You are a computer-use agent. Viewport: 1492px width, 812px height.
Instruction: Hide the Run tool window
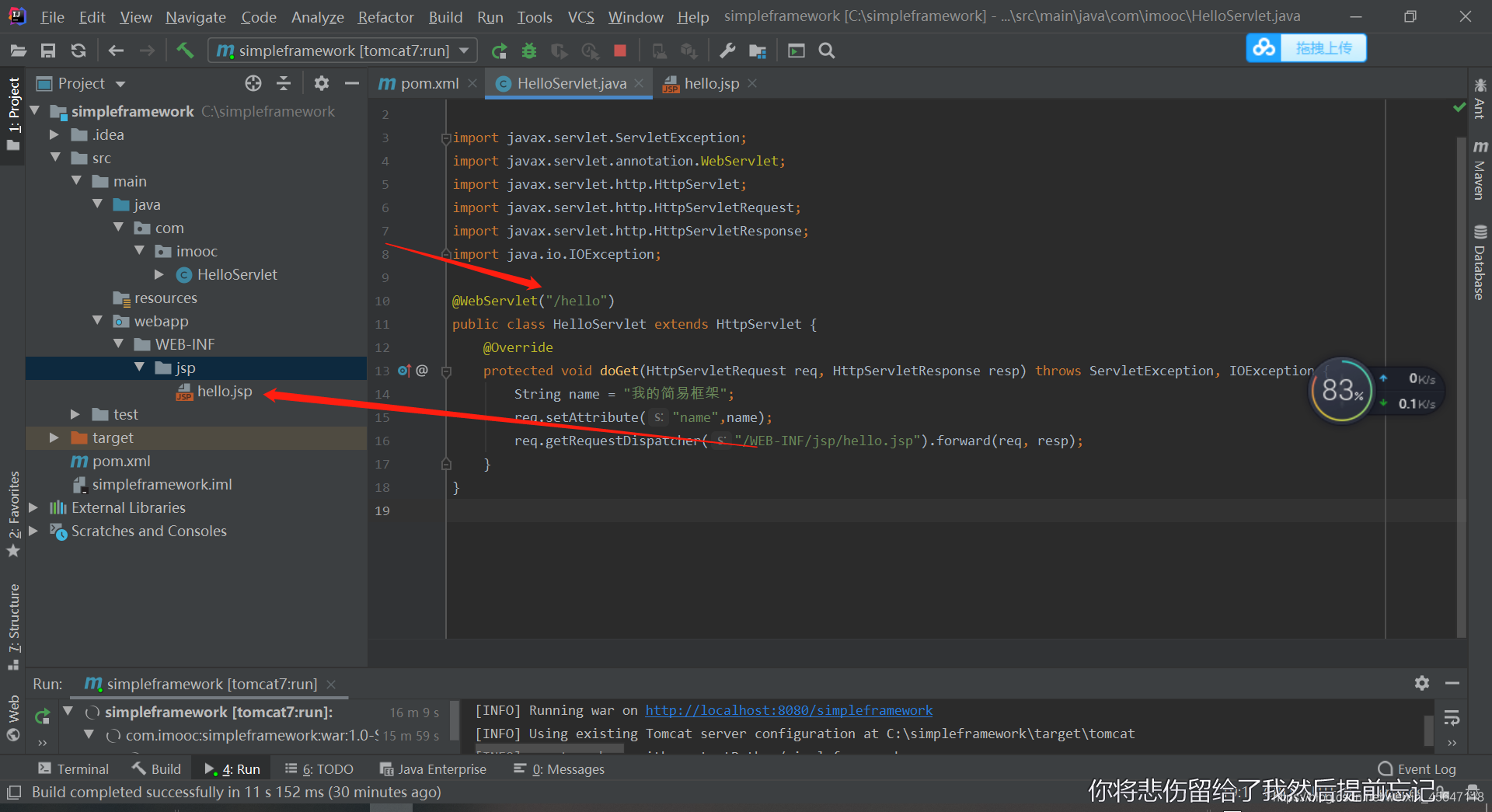pos(1452,683)
